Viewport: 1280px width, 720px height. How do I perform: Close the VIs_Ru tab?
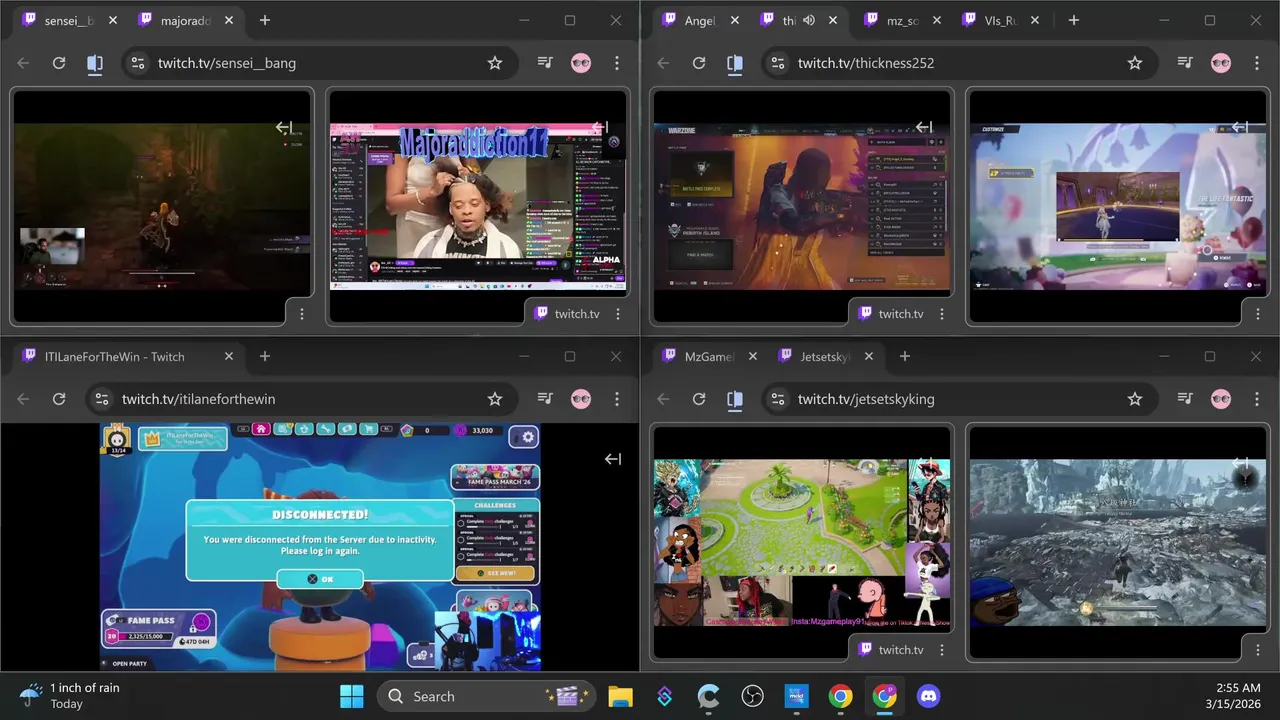click(1035, 20)
